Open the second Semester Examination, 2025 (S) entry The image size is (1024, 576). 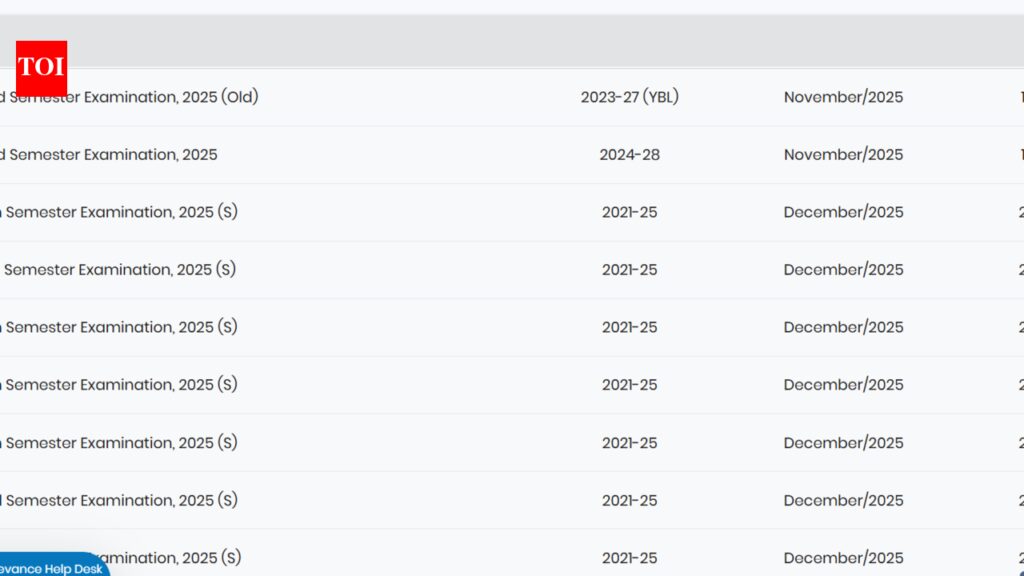tap(119, 270)
